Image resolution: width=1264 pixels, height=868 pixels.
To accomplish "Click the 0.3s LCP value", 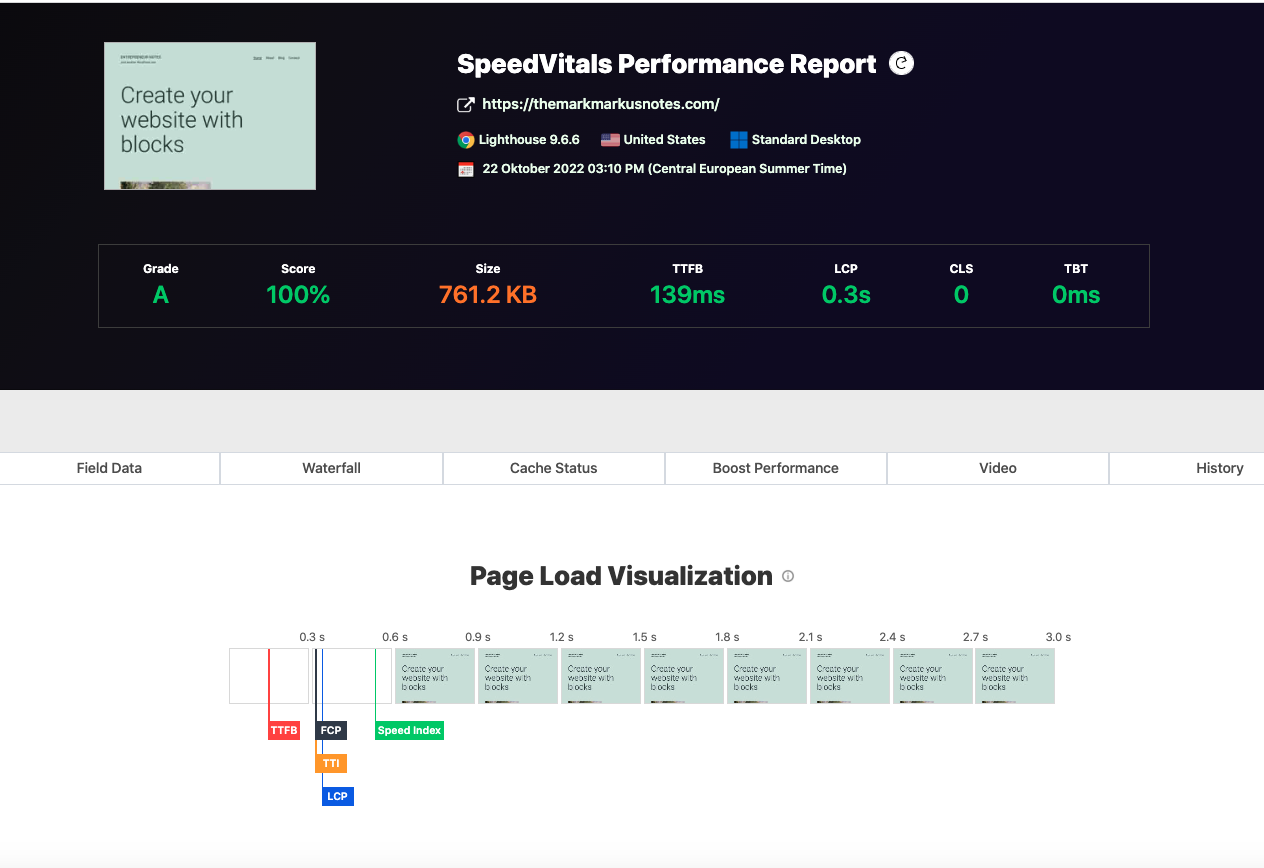I will (x=846, y=295).
